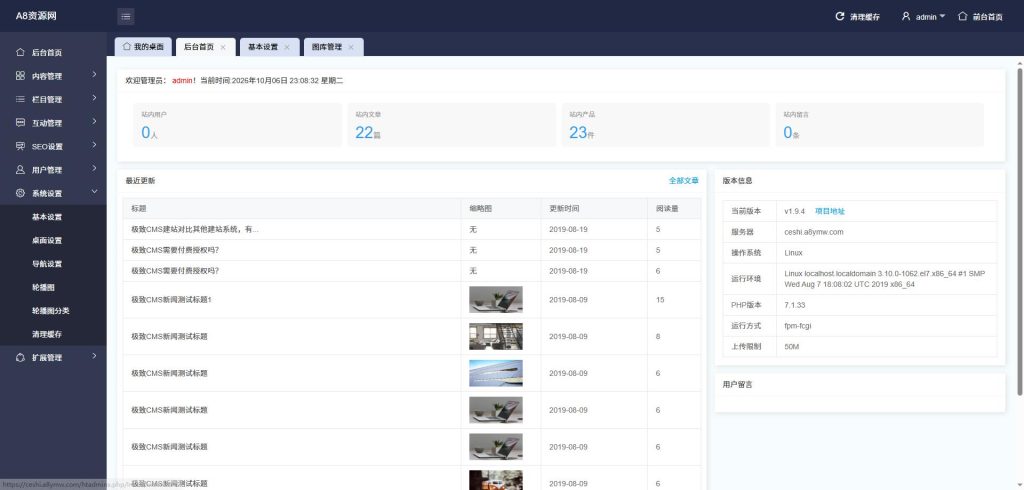Image resolution: width=1024 pixels, height=490 pixels.
Task: Click the 版本信息 panel heading
Action: click(x=737, y=180)
